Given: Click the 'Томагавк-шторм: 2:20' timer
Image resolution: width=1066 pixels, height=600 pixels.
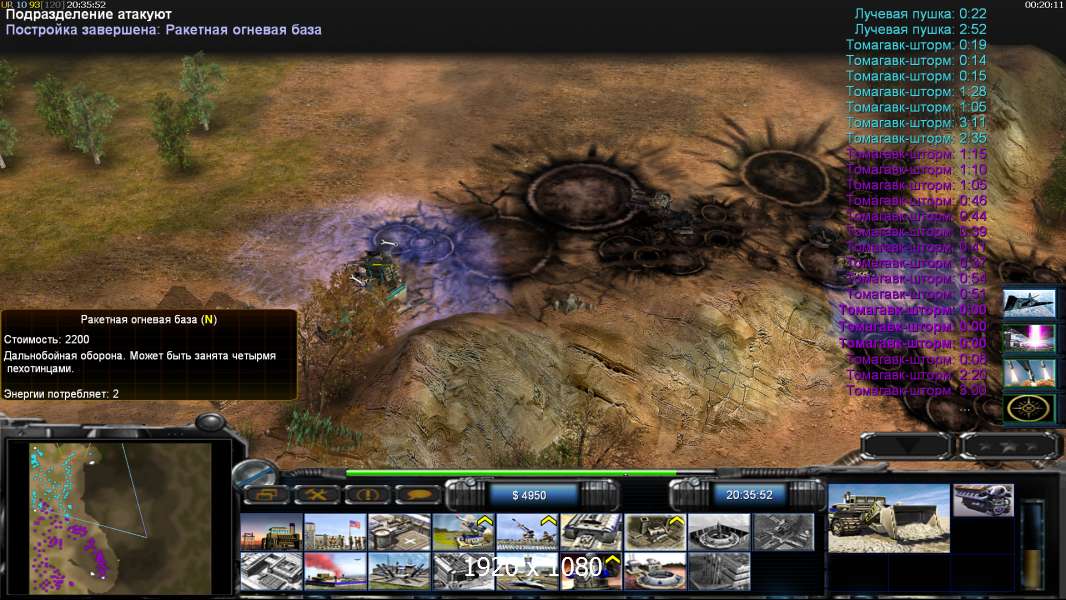Looking at the screenshot, I should [916, 374].
